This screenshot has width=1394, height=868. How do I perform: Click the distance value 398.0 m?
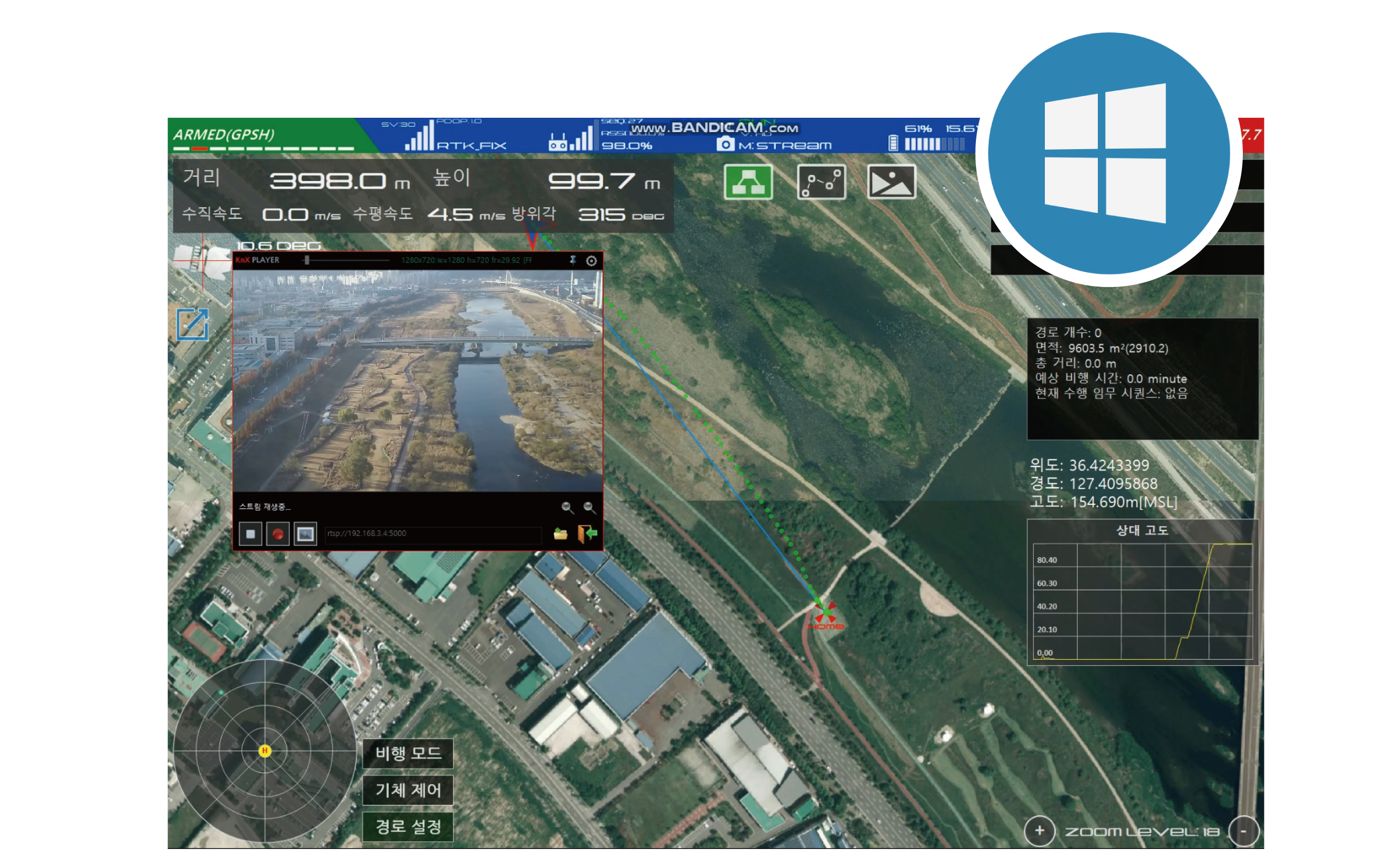[341, 183]
